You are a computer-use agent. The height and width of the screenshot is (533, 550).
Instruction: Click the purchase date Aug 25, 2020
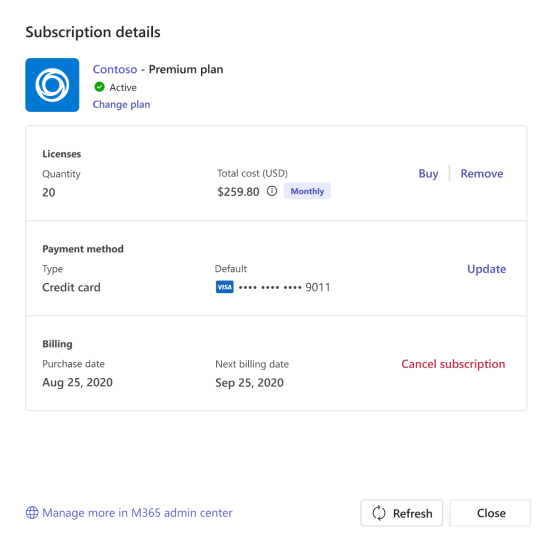point(78,383)
